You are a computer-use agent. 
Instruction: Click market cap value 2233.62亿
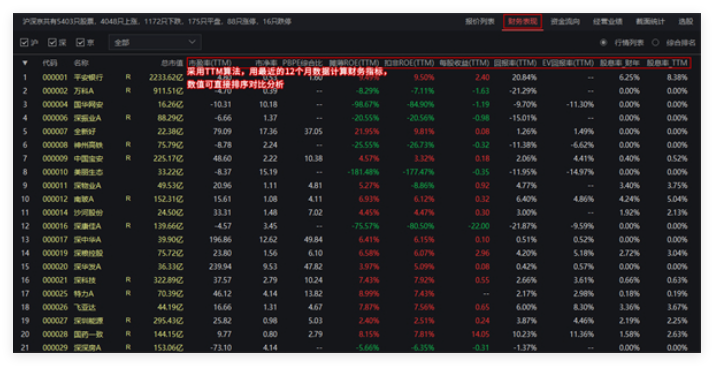coord(166,77)
